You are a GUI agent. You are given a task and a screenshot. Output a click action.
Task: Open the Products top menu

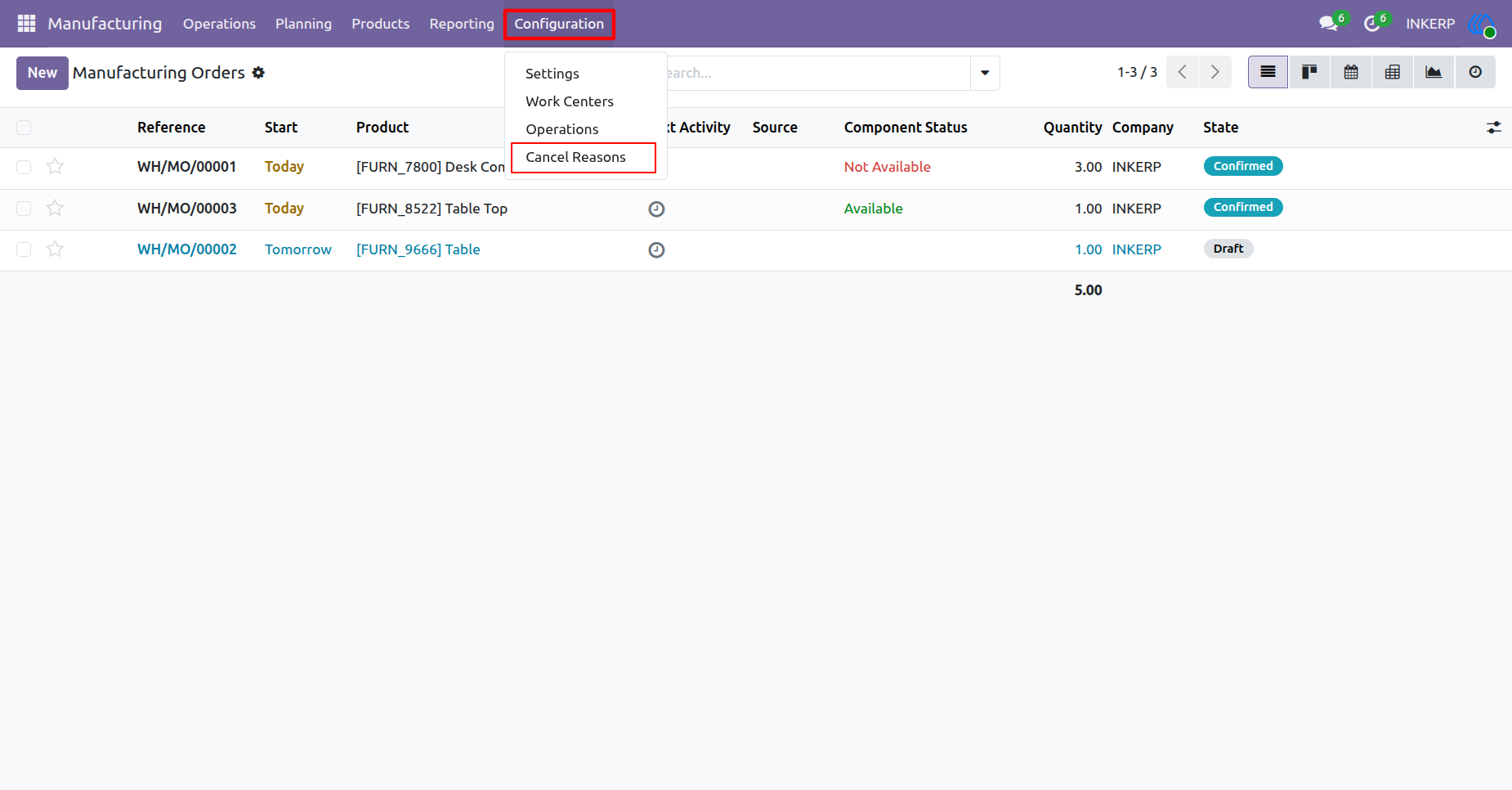pyautogui.click(x=380, y=24)
